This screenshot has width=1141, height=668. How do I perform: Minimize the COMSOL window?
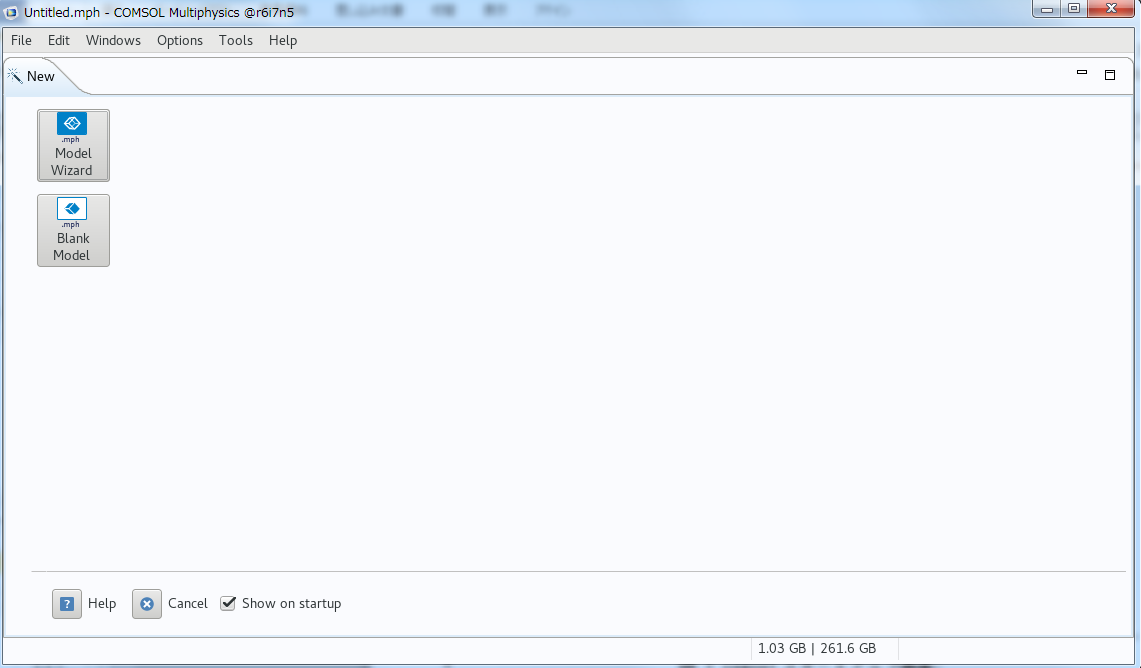[x=1046, y=9]
